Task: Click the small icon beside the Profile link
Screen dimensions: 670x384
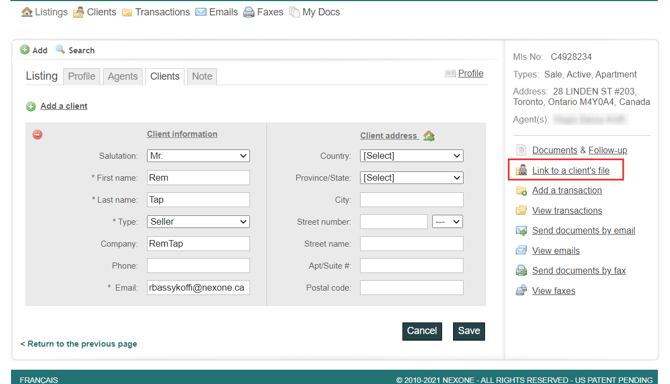Action: (450, 73)
